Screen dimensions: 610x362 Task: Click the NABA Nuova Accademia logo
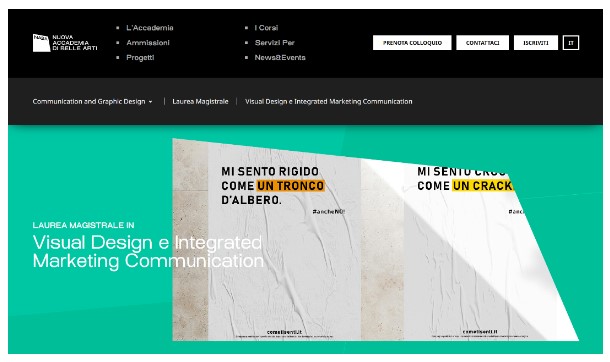click(65, 43)
